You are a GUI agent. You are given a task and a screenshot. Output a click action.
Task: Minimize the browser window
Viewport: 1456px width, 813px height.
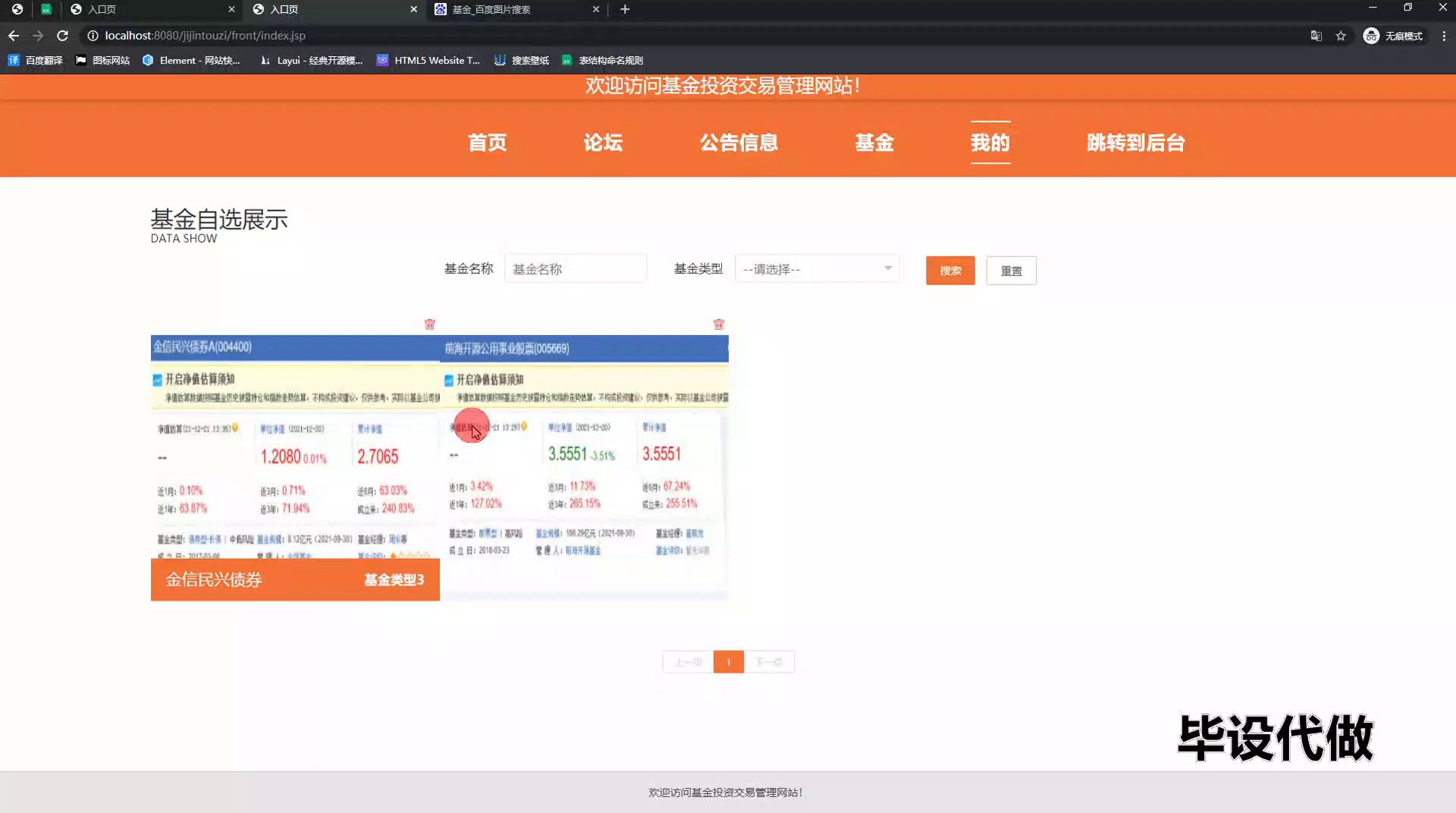[x=1373, y=8]
